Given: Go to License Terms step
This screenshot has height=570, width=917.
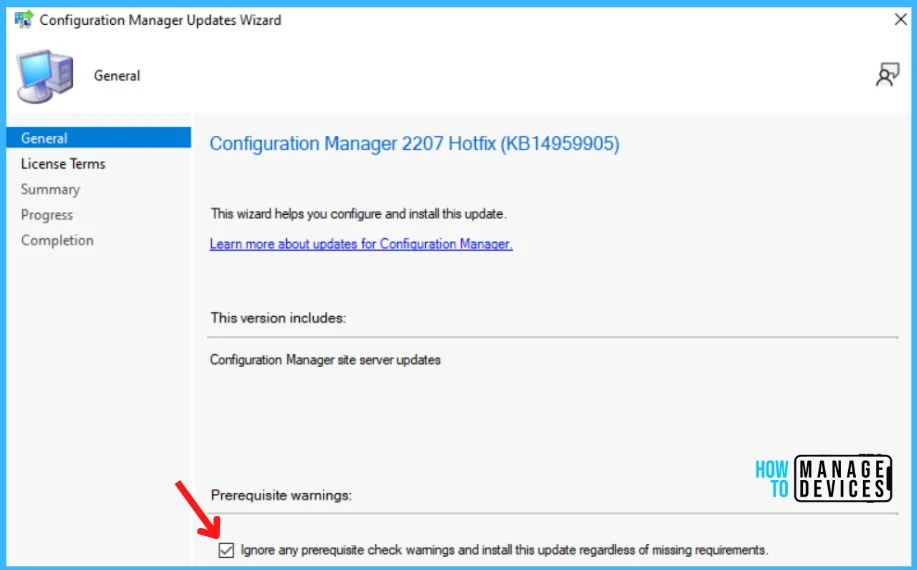Looking at the screenshot, I should click(x=63, y=164).
